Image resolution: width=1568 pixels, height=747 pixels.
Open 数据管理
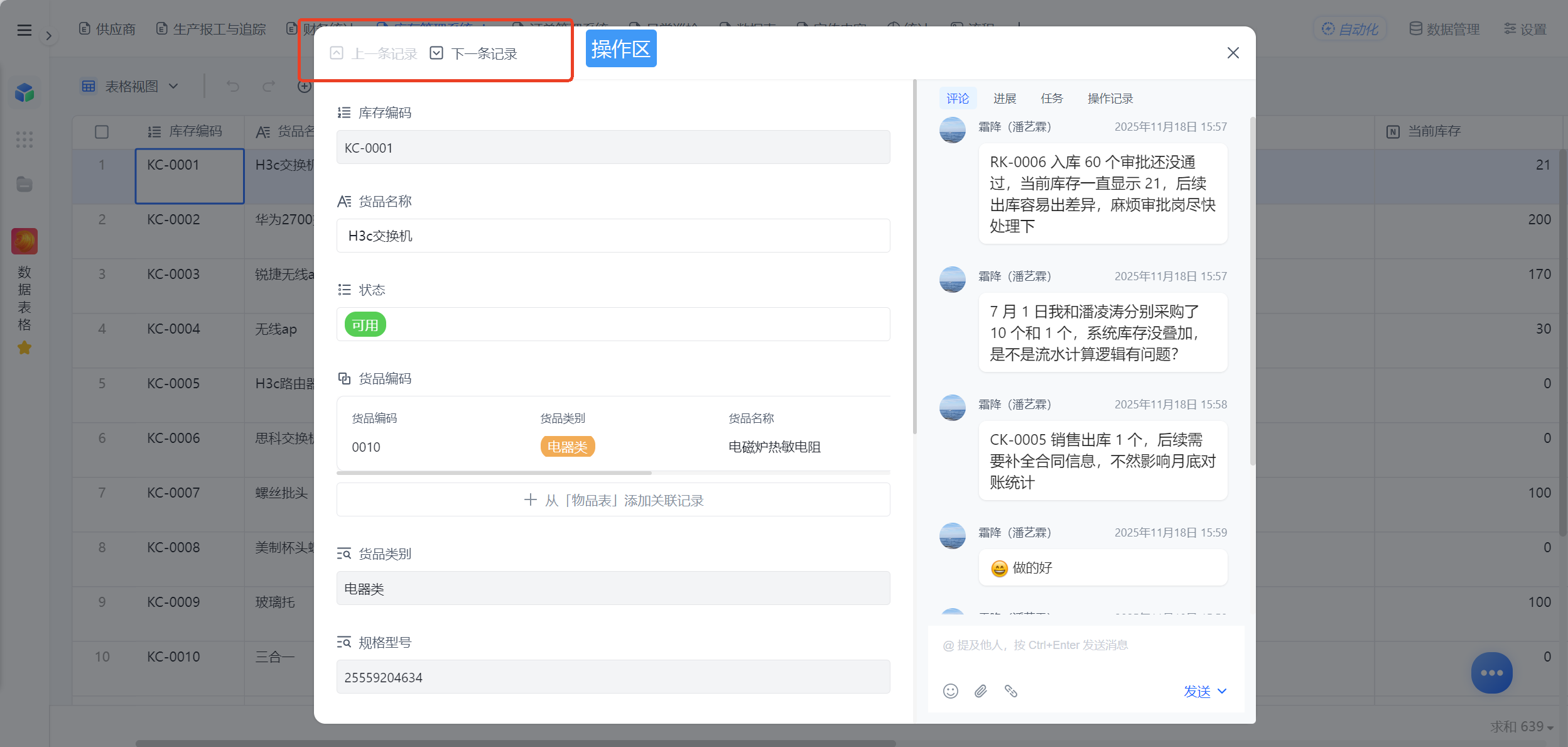point(1444,29)
